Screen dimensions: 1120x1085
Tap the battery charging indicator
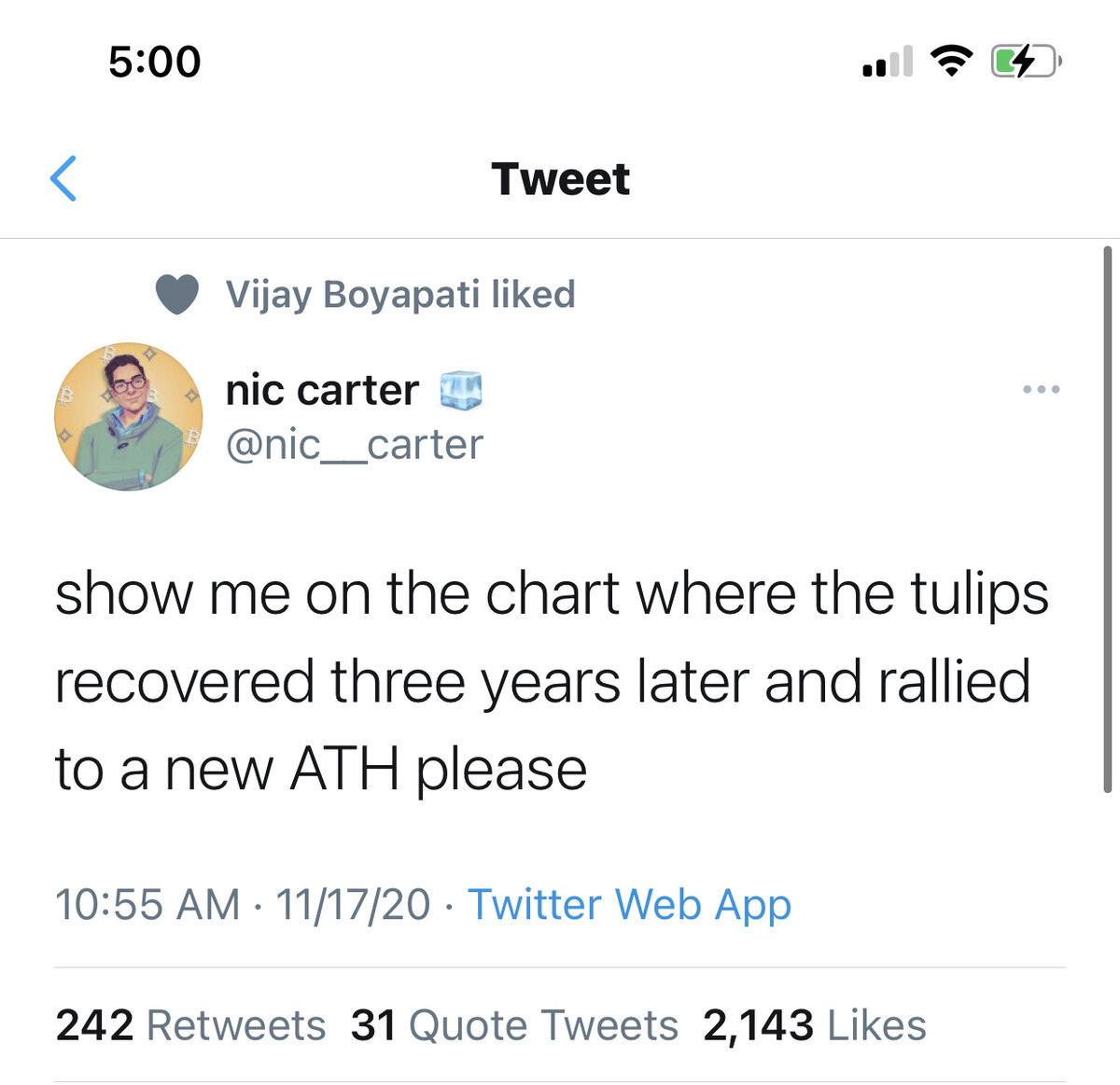pos(1025,63)
